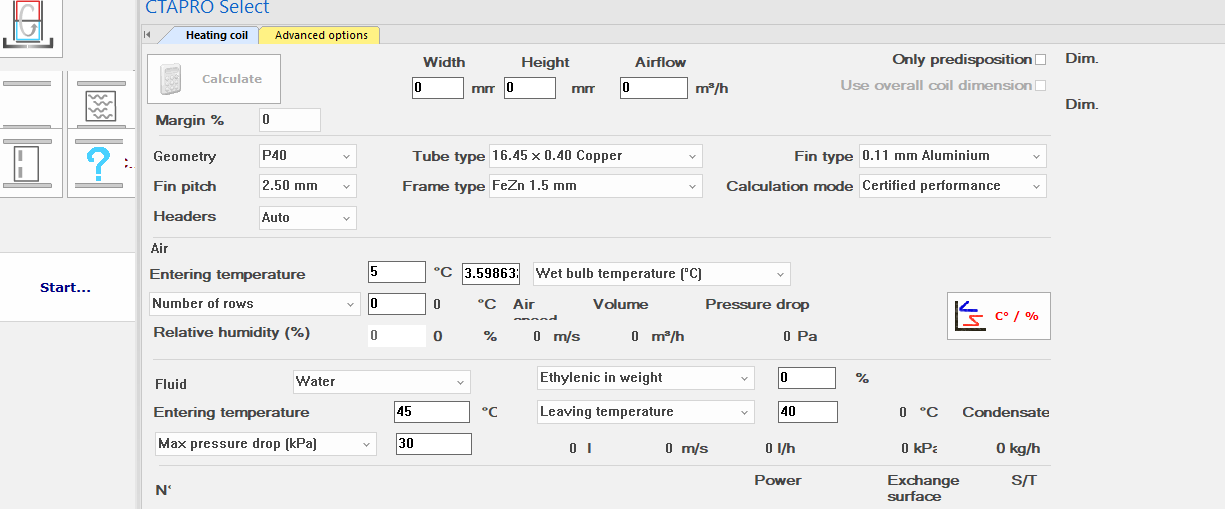Click the Max pressure drop field showing 30
The width and height of the screenshot is (1225, 509).
434,444
